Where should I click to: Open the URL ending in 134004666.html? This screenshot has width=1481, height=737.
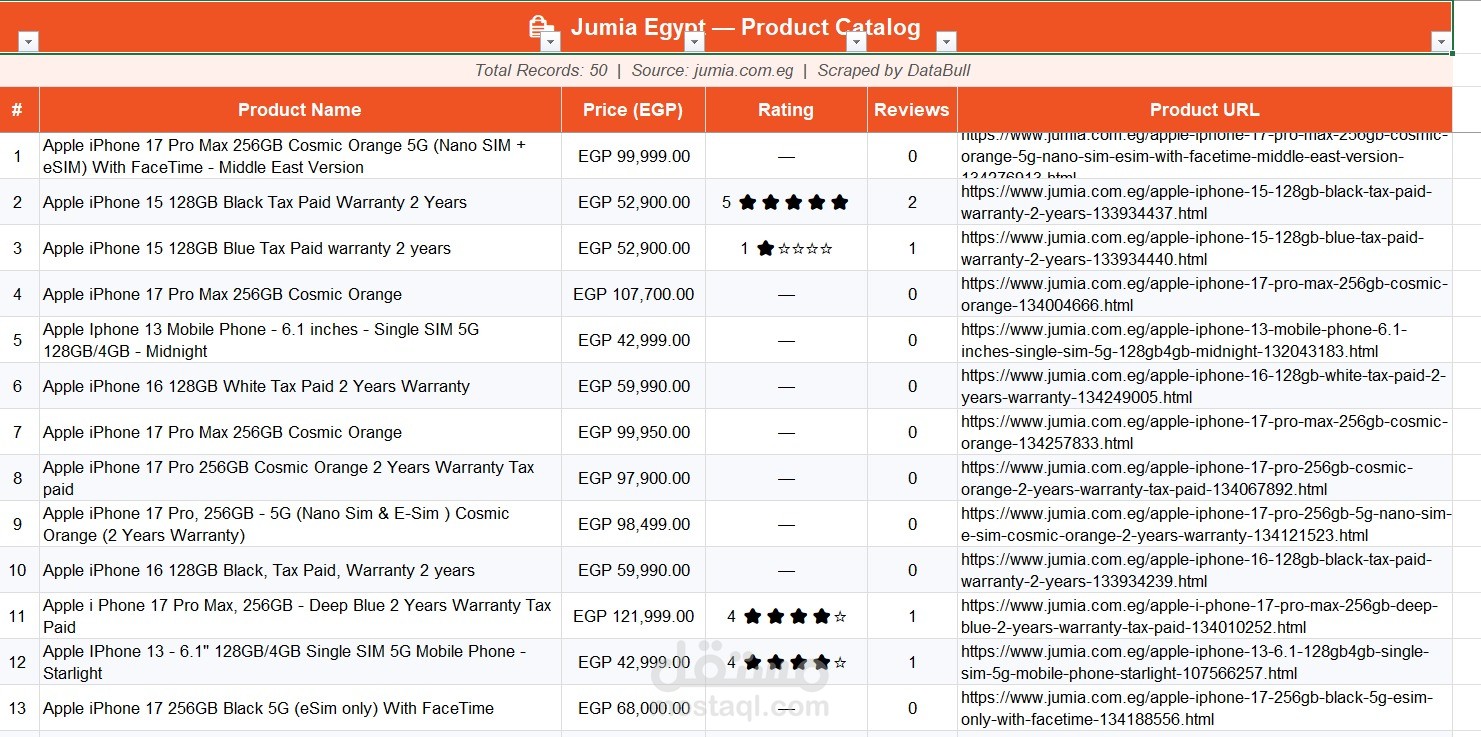(x=1204, y=294)
